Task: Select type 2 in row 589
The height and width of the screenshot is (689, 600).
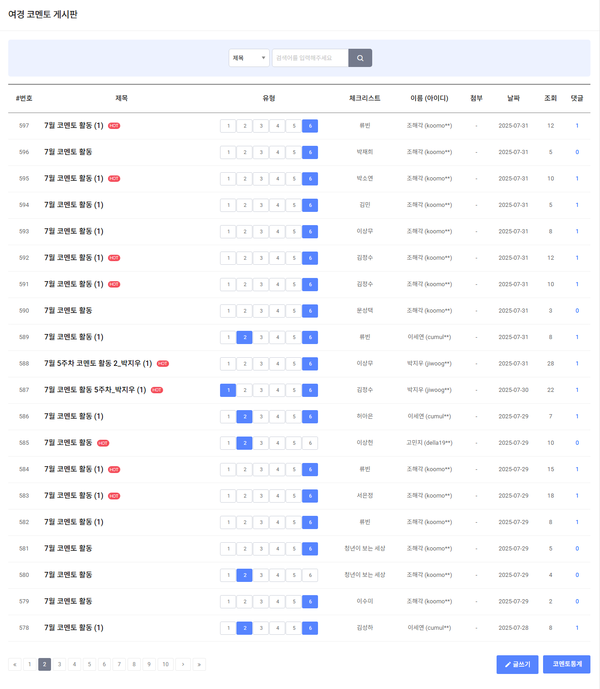Action: tap(244, 337)
